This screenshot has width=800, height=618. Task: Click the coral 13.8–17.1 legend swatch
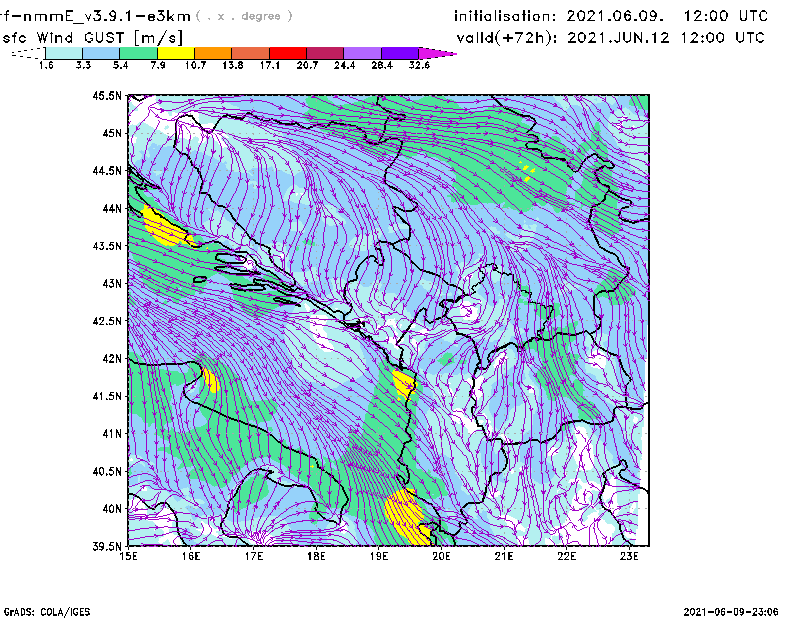(x=251, y=53)
